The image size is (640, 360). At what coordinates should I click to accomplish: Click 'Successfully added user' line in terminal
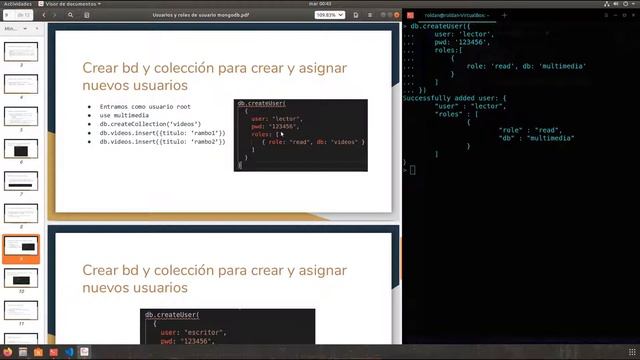coord(454,98)
